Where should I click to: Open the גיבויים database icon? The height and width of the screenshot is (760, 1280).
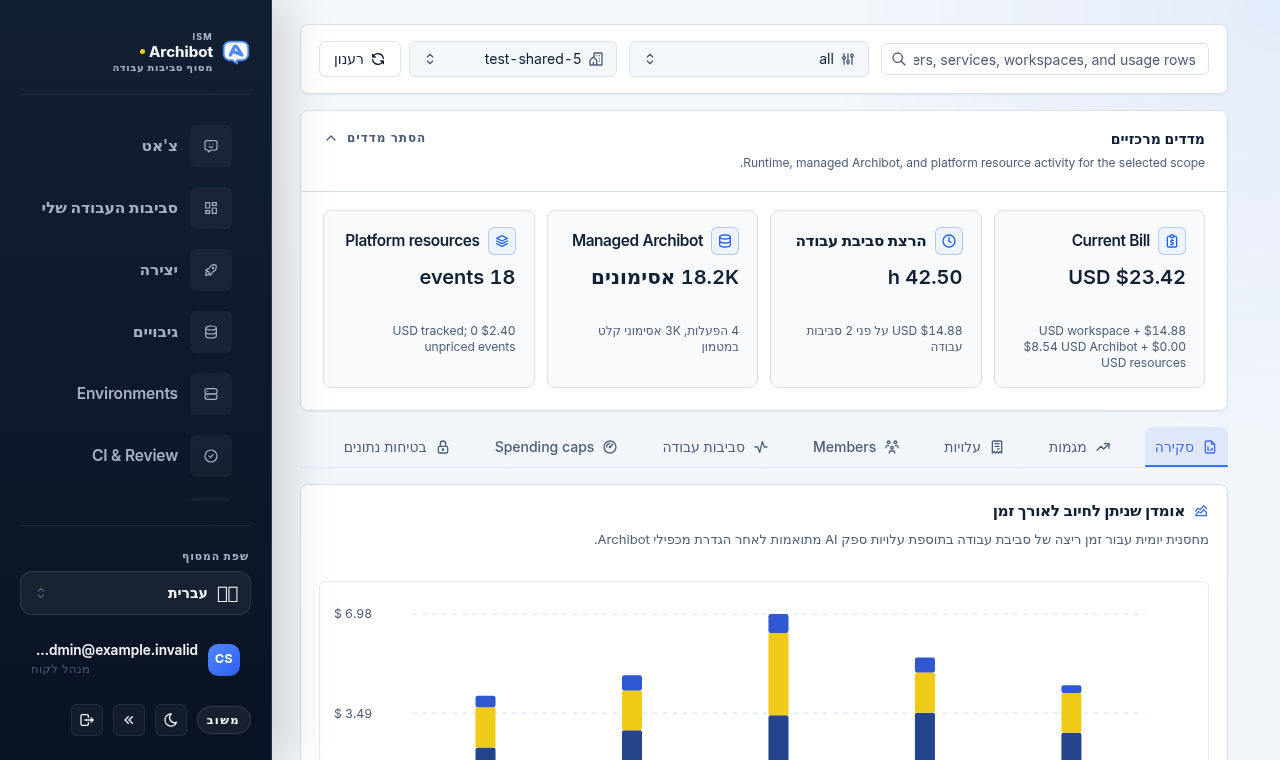(x=211, y=332)
